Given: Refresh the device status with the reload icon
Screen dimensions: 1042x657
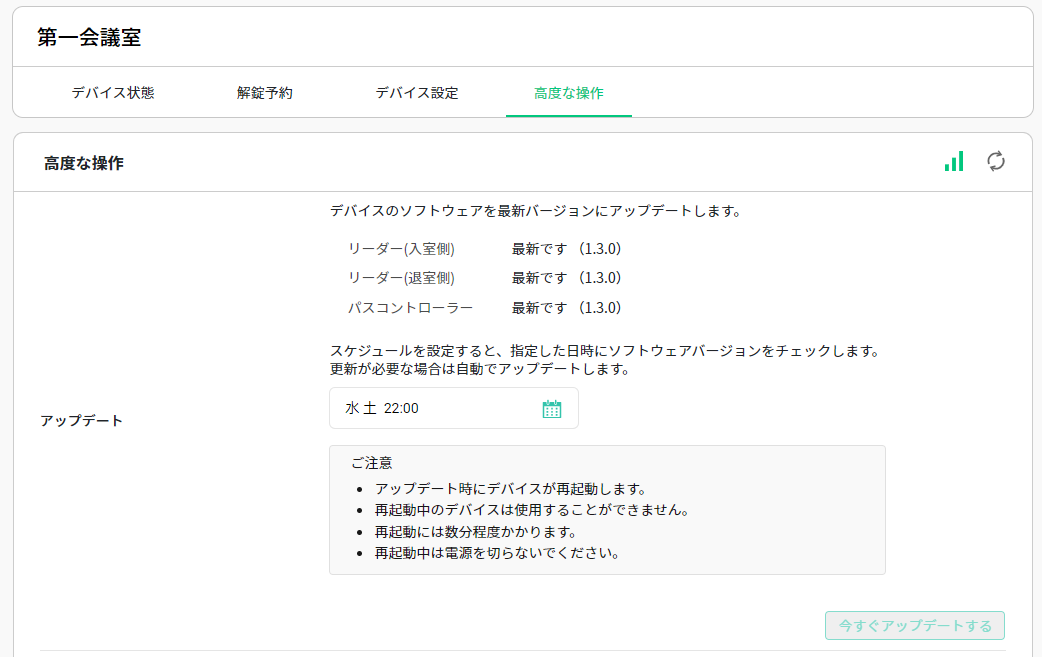Looking at the screenshot, I should pyautogui.click(x=995, y=161).
